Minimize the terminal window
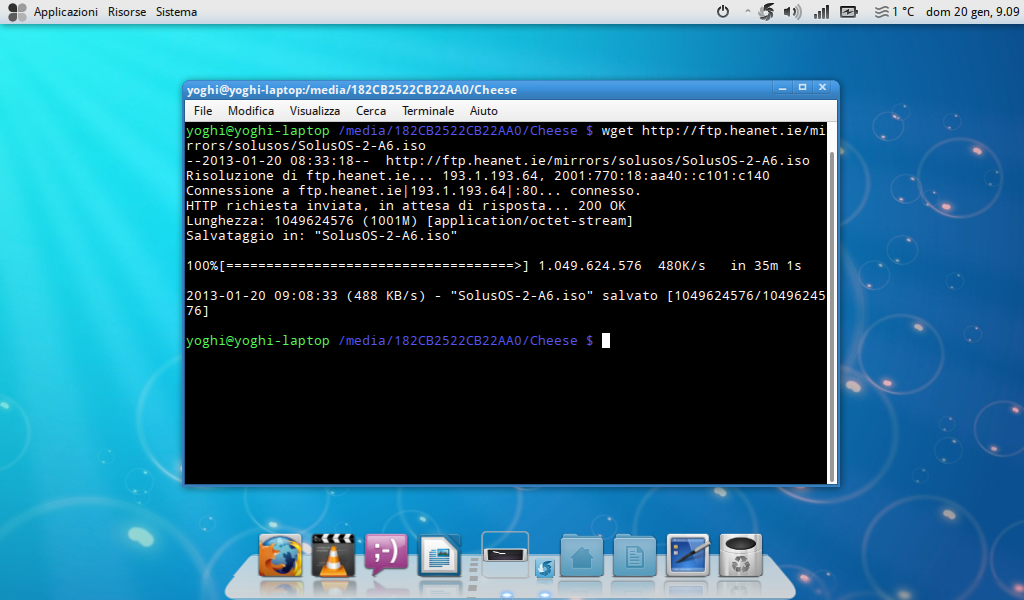The width and height of the screenshot is (1024, 600). pyautogui.click(x=782, y=87)
